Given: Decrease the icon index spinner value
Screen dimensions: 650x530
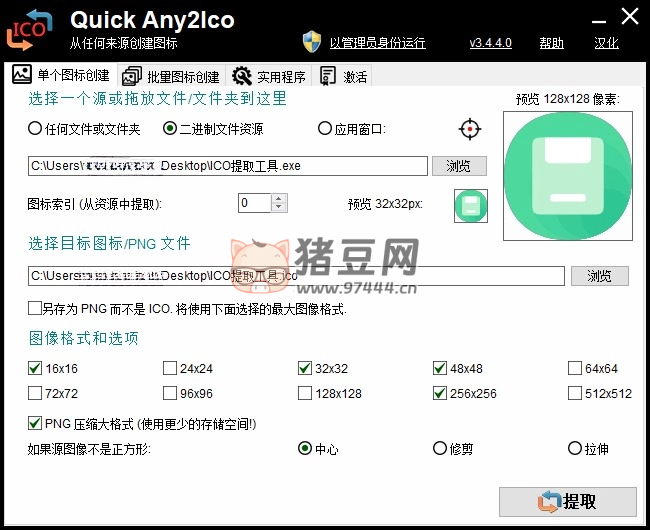Looking at the screenshot, I should click(279, 208).
